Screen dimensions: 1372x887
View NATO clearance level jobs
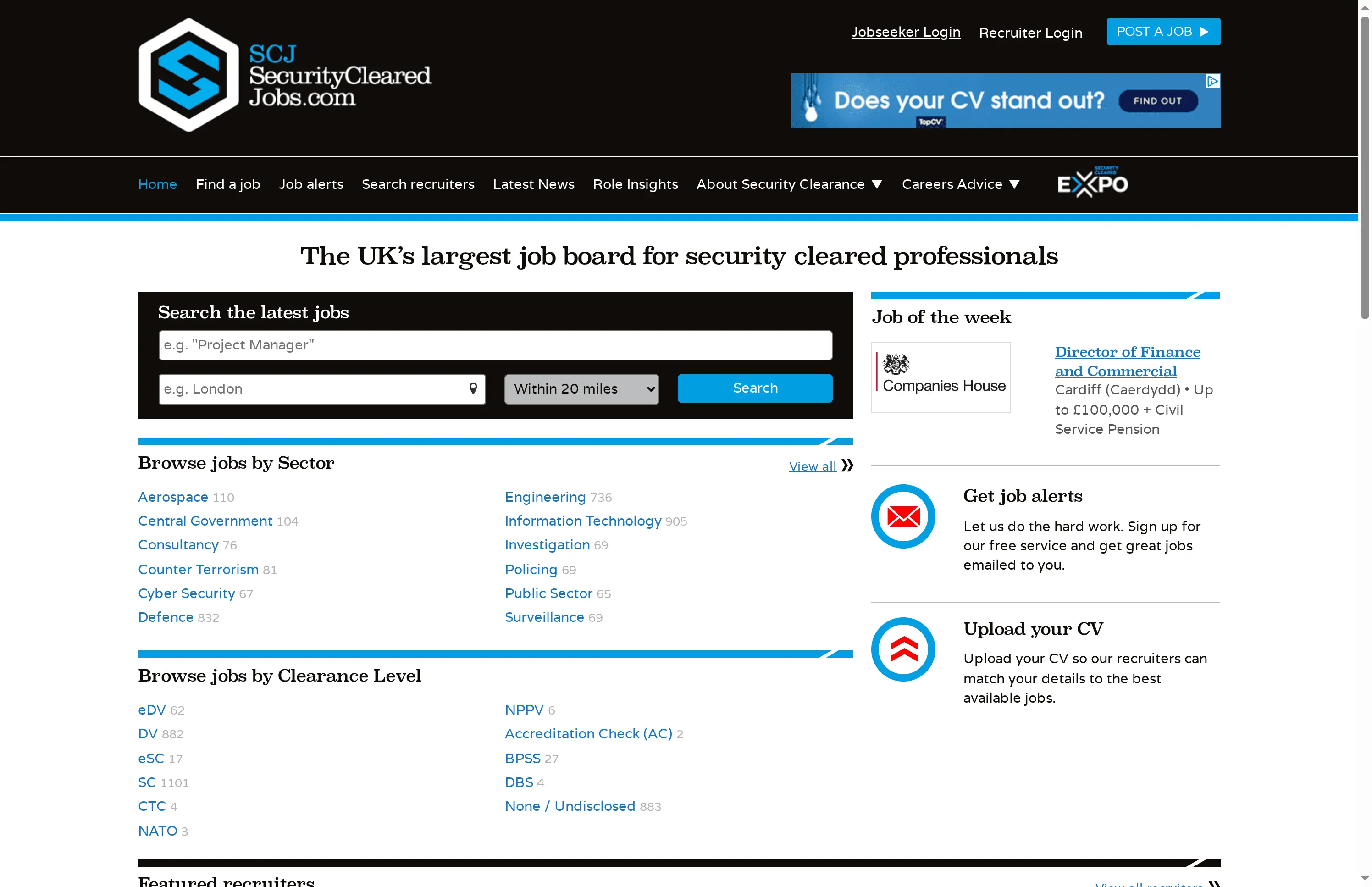(x=158, y=831)
